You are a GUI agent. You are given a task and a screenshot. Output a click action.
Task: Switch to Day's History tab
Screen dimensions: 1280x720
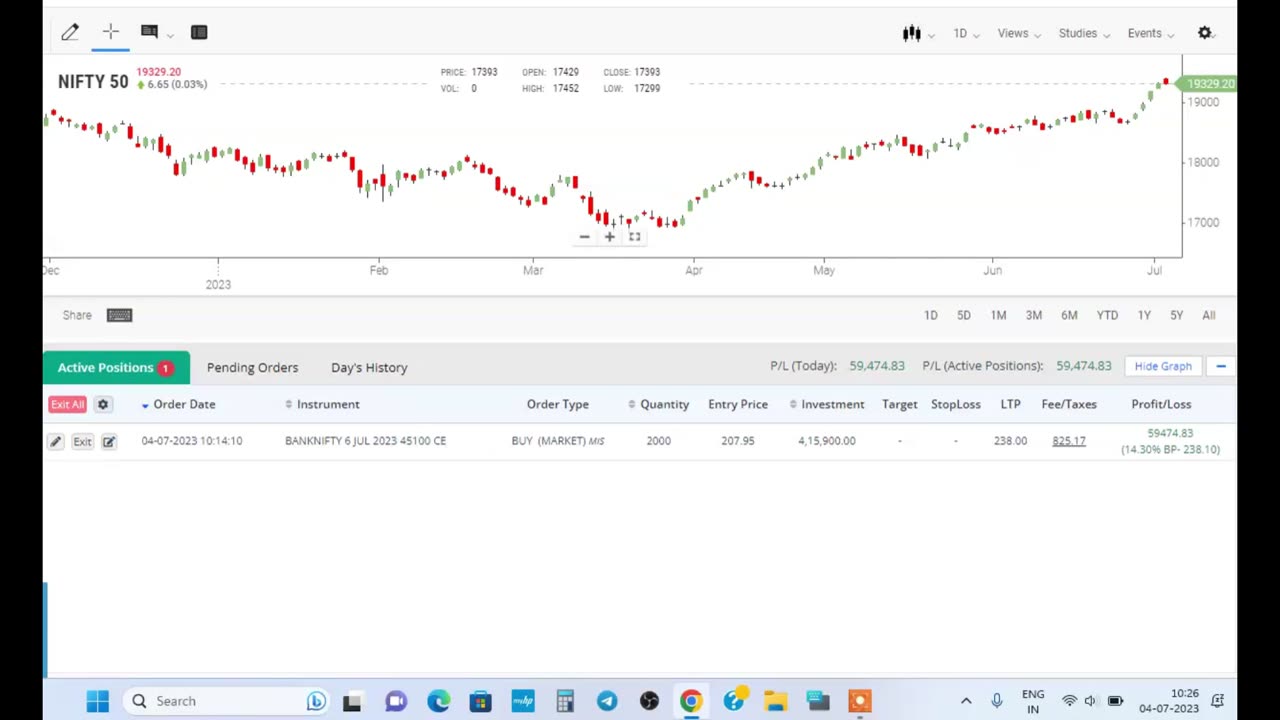tap(369, 367)
